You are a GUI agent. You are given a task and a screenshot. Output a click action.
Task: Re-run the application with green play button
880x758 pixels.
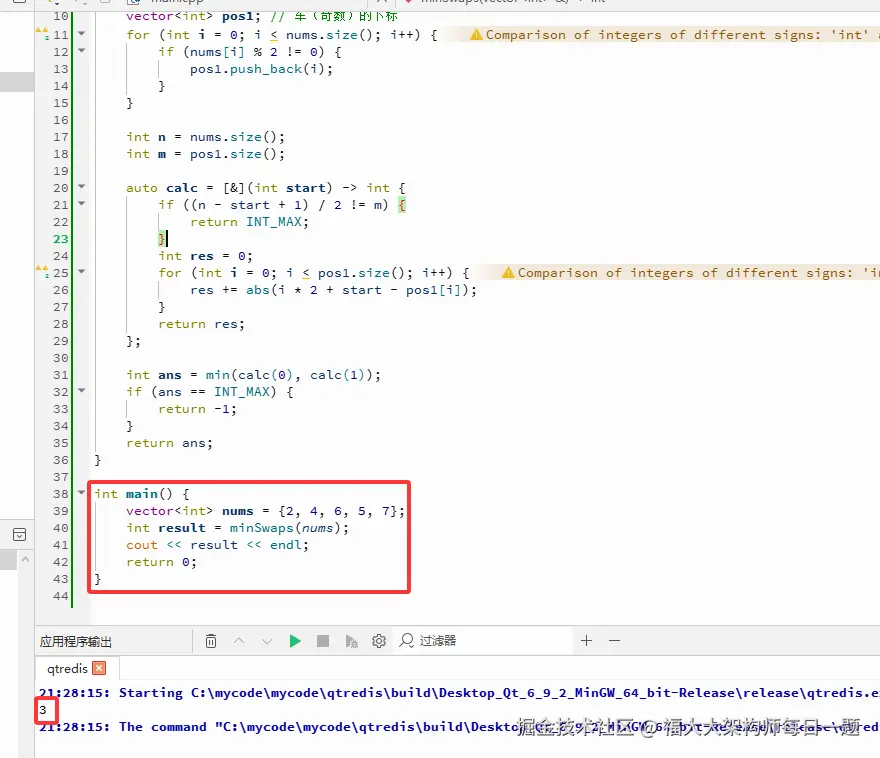(295, 641)
